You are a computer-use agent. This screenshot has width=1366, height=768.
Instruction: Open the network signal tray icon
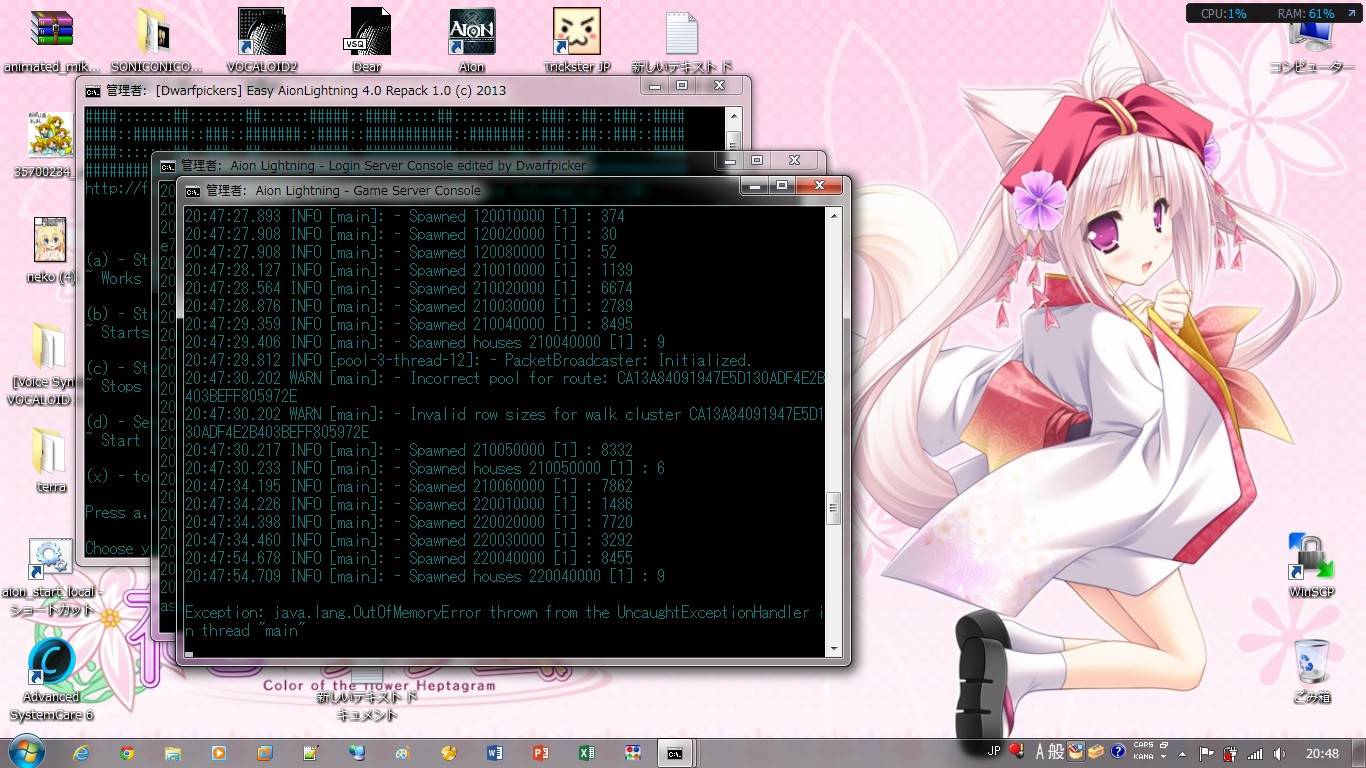[x=1255, y=754]
